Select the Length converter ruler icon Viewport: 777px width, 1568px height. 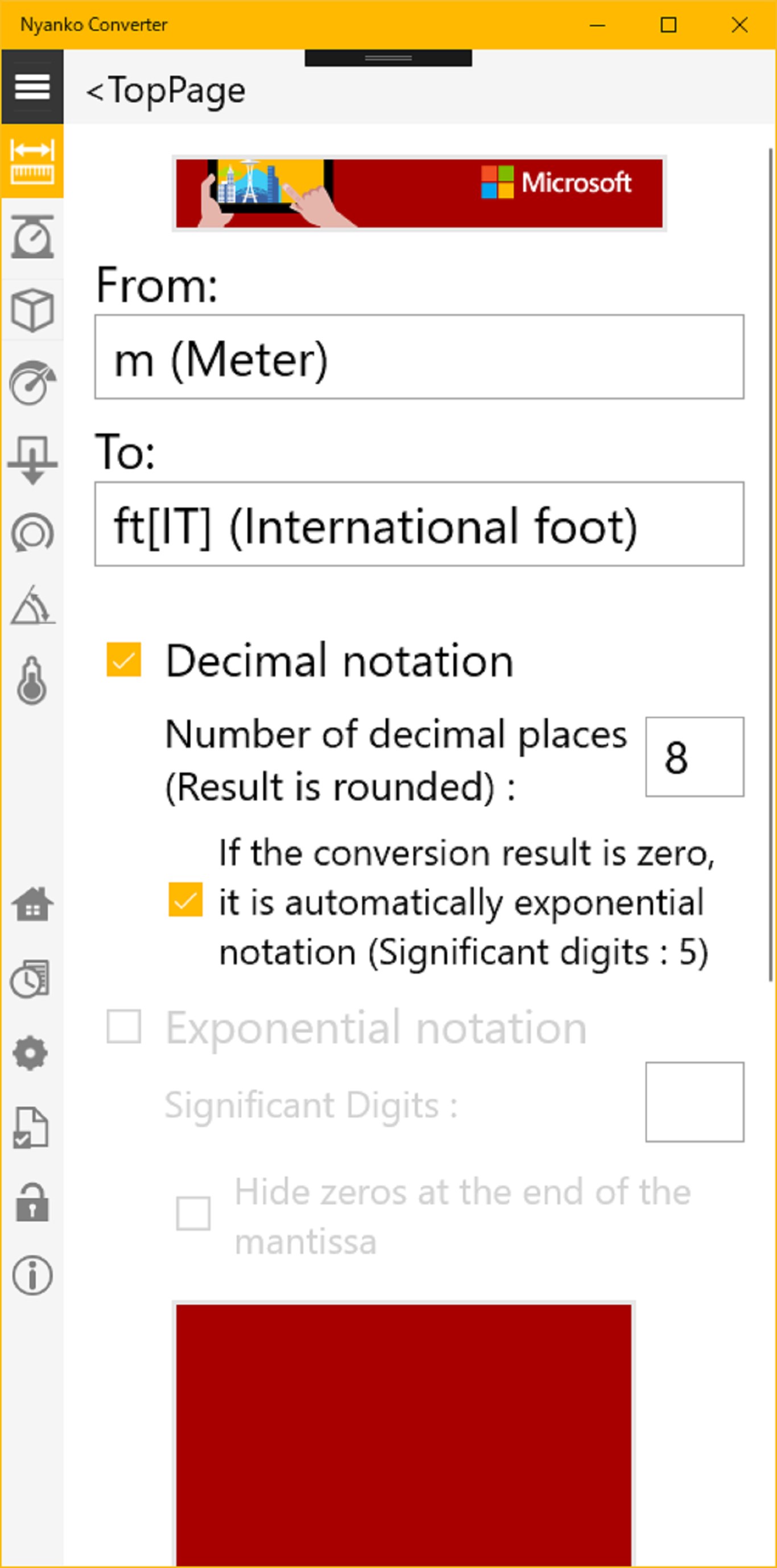pos(32,162)
